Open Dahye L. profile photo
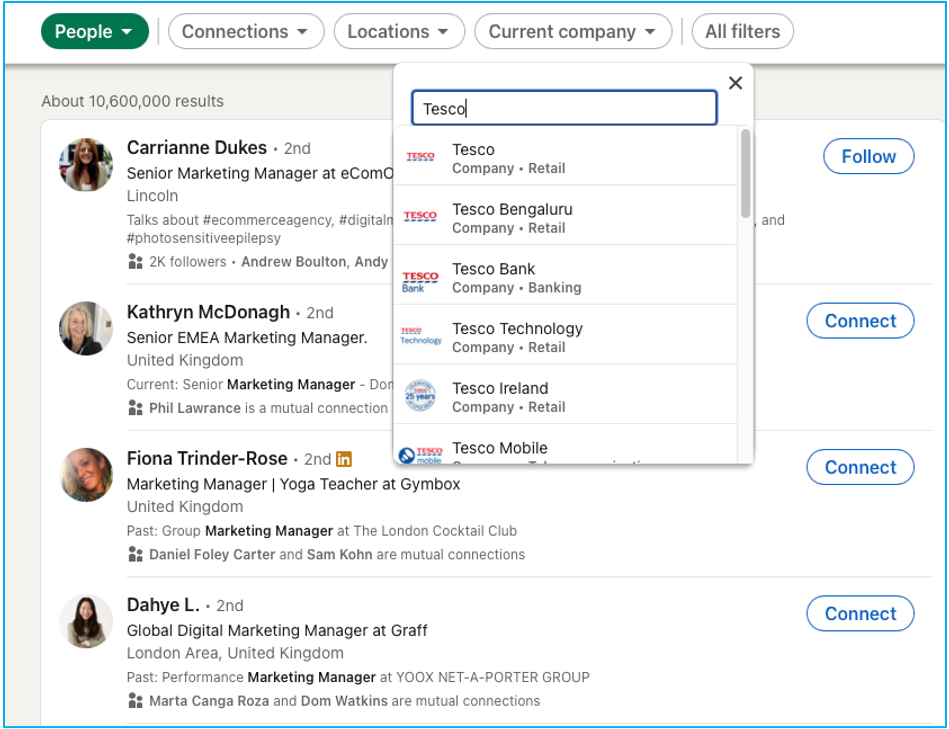Image resolution: width=949 pixels, height=729 pixels. (86, 621)
